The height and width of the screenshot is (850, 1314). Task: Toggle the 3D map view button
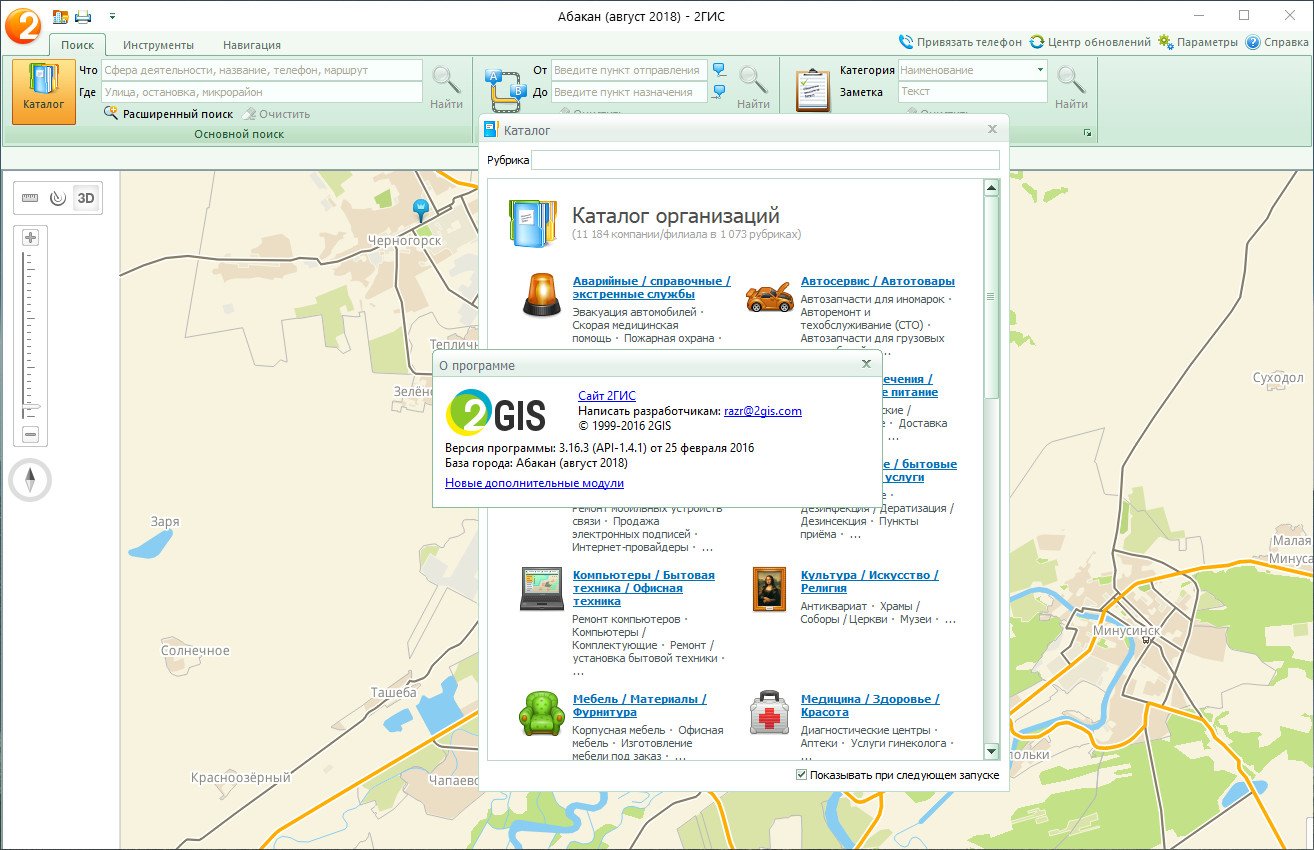point(86,198)
